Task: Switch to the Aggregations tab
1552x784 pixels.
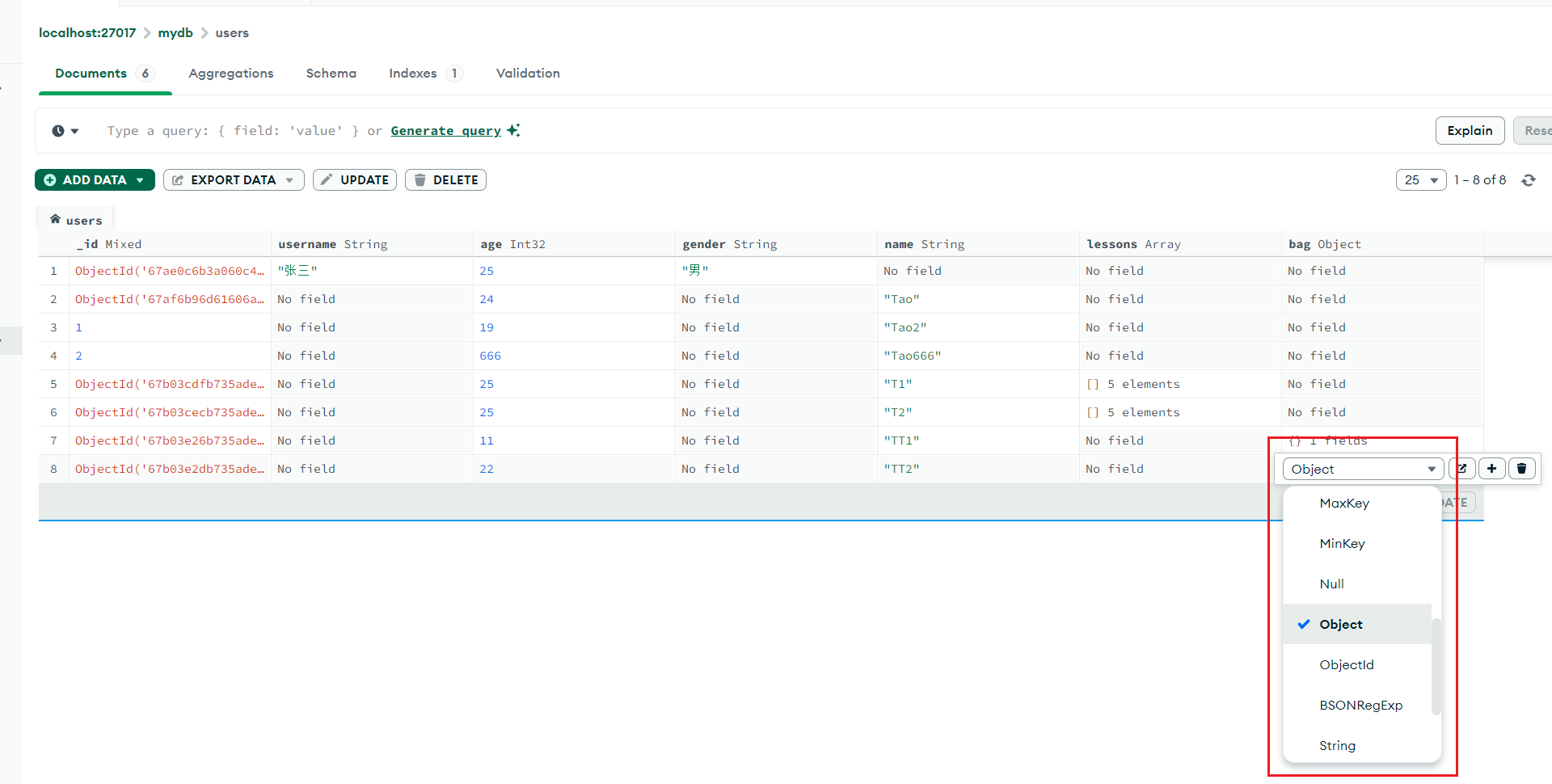Action: 230,74
